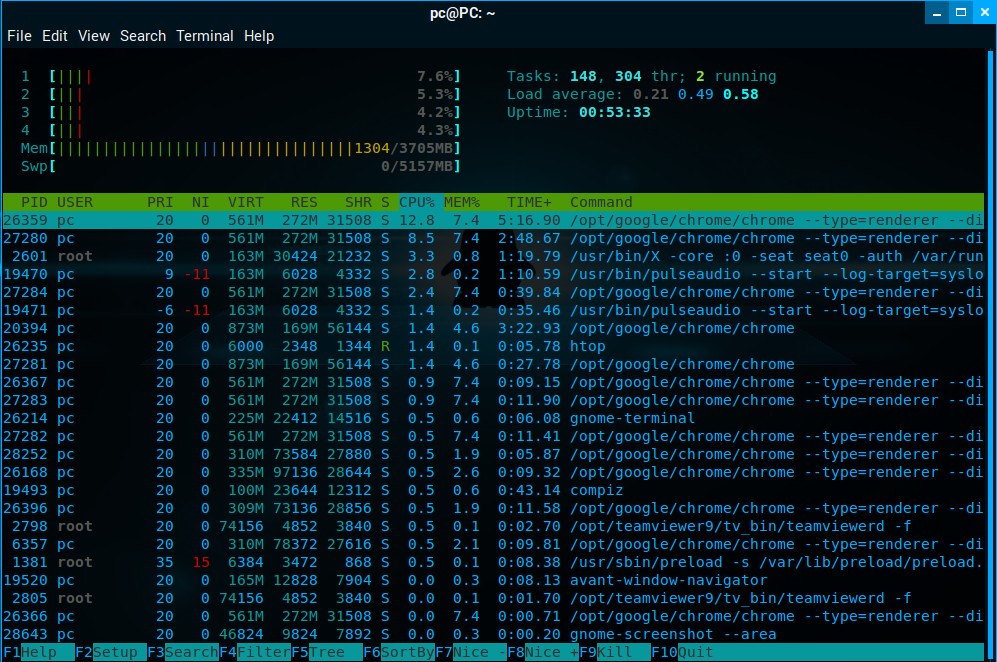Select the preload process row PID 1381

click(493, 563)
